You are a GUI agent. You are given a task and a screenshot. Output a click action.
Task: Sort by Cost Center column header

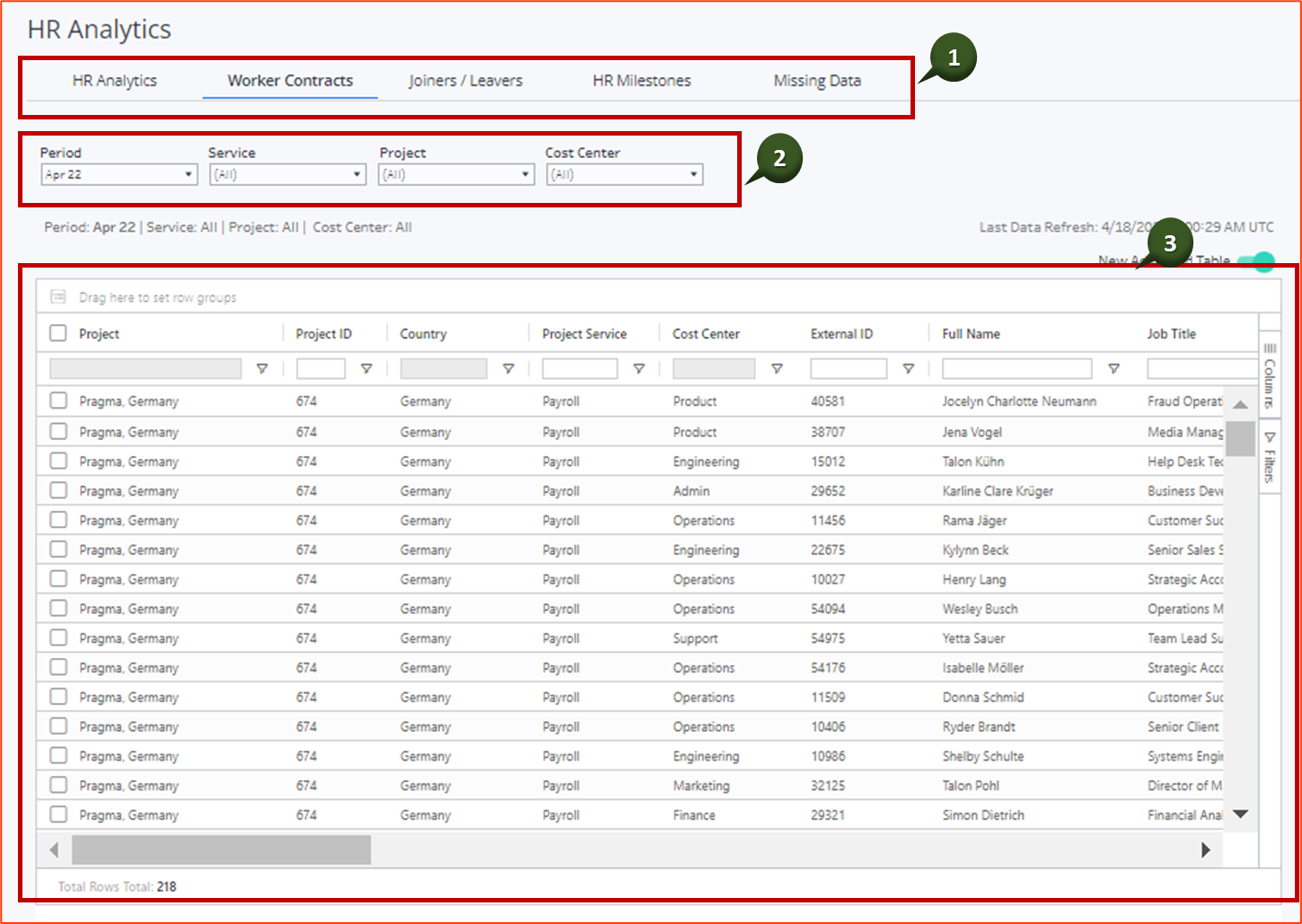(707, 334)
